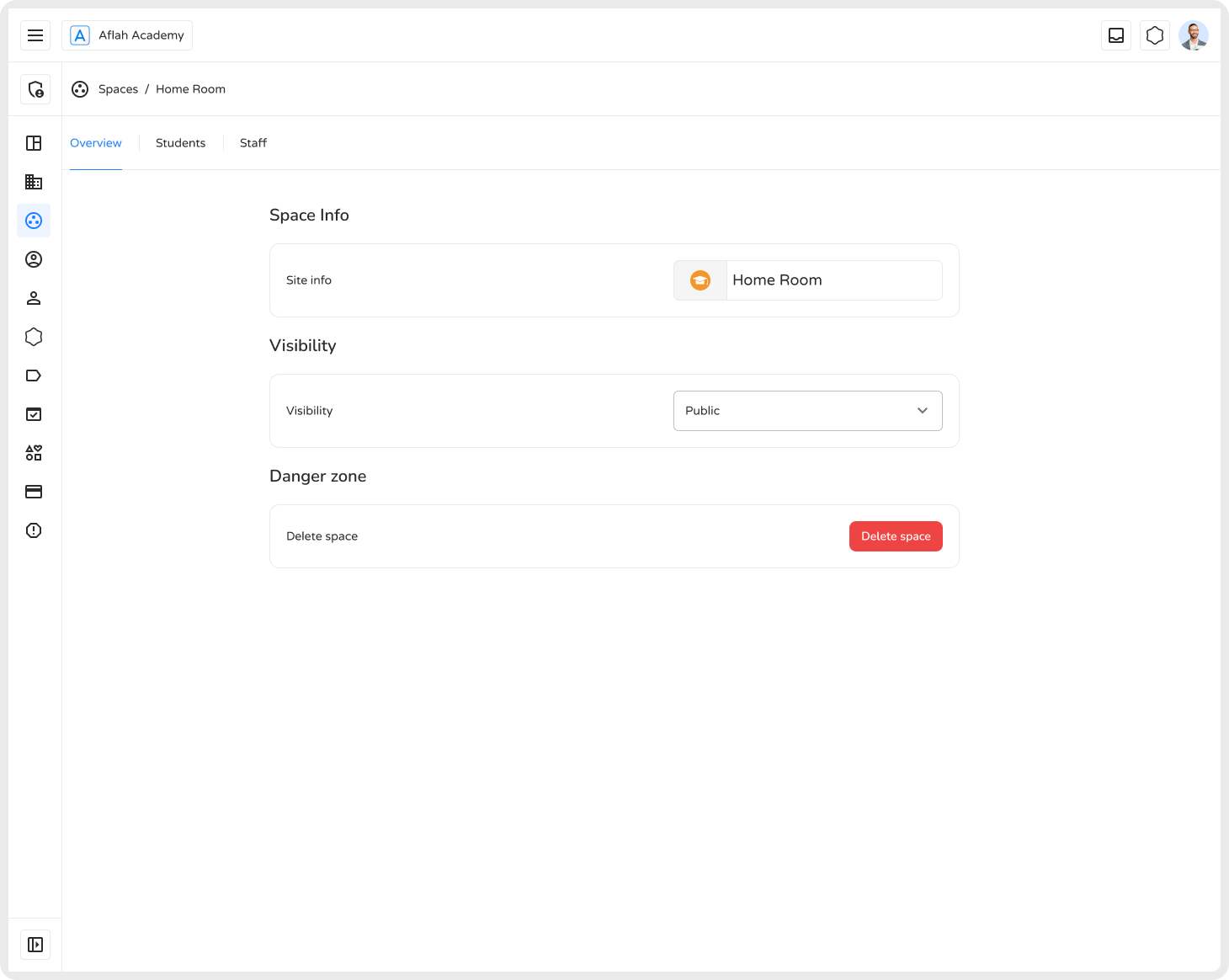The image size is (1229, 980).
Task: Open the Aflah Academy organization switcher
Action: pyautogui.click(x=127, y=35)
